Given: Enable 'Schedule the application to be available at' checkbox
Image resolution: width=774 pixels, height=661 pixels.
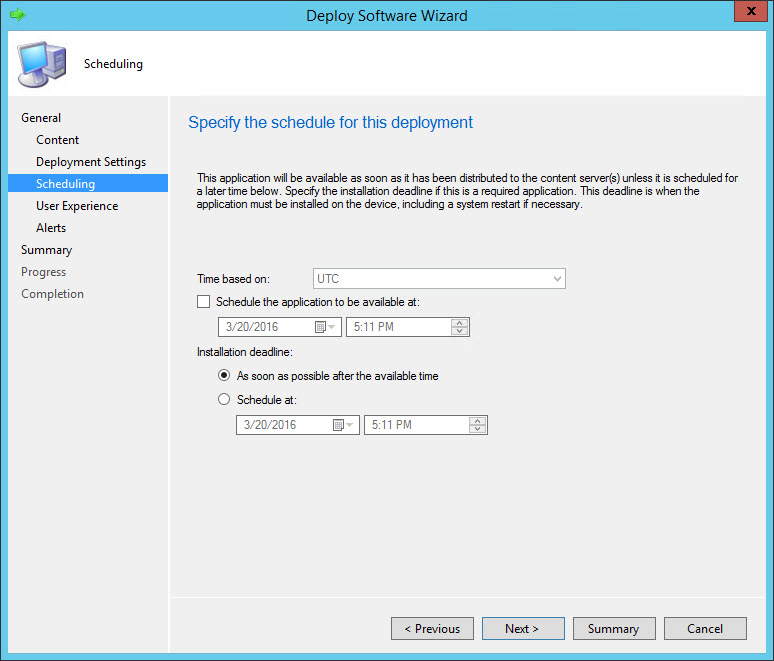Looking at the screenshot, I should click(204, 302).
